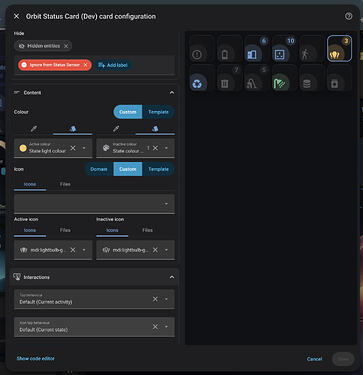Set Icon mode to Template
Screen dimensions: 363x375
(158, 169)
